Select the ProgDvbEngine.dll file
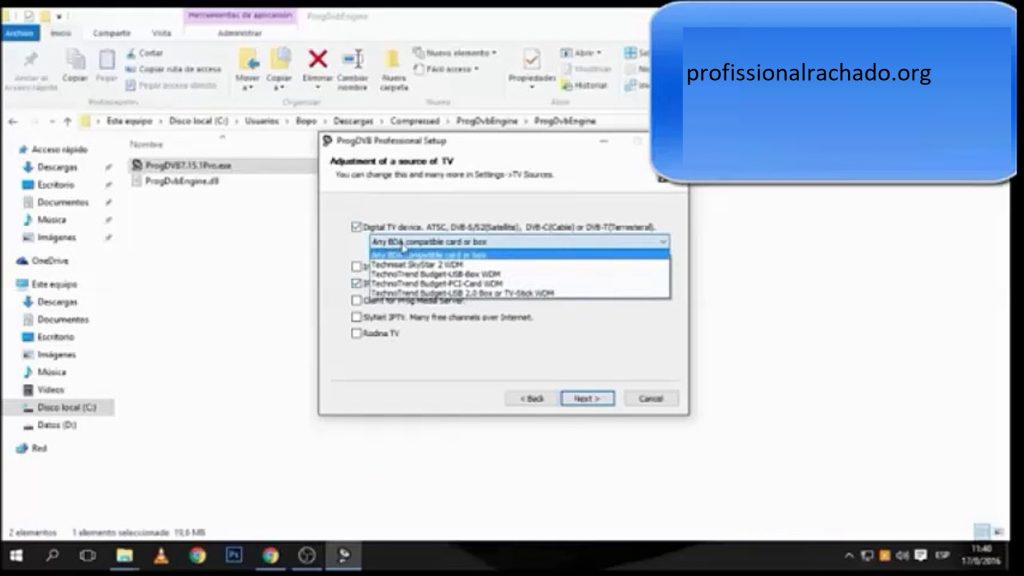This screenshot has height=576, width=1024. 182,181
